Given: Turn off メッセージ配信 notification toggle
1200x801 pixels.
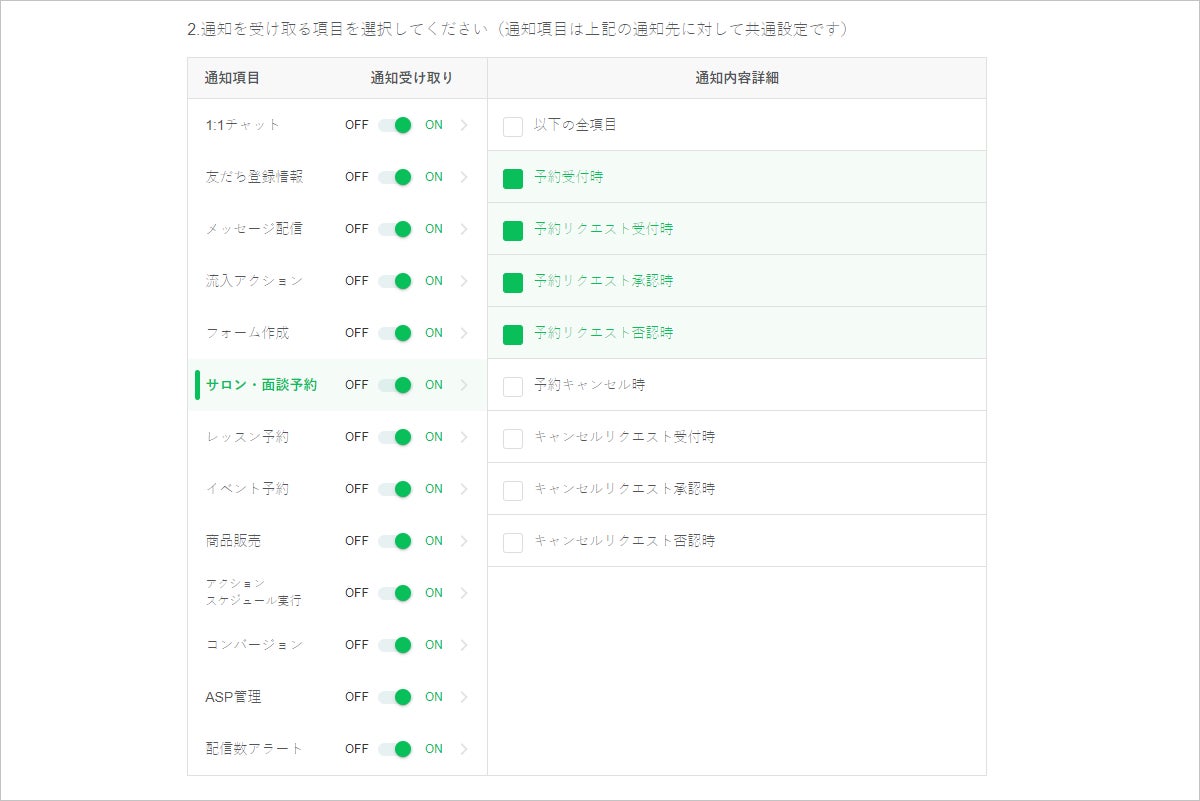Looking at the screenshot, I should point(395,229).
